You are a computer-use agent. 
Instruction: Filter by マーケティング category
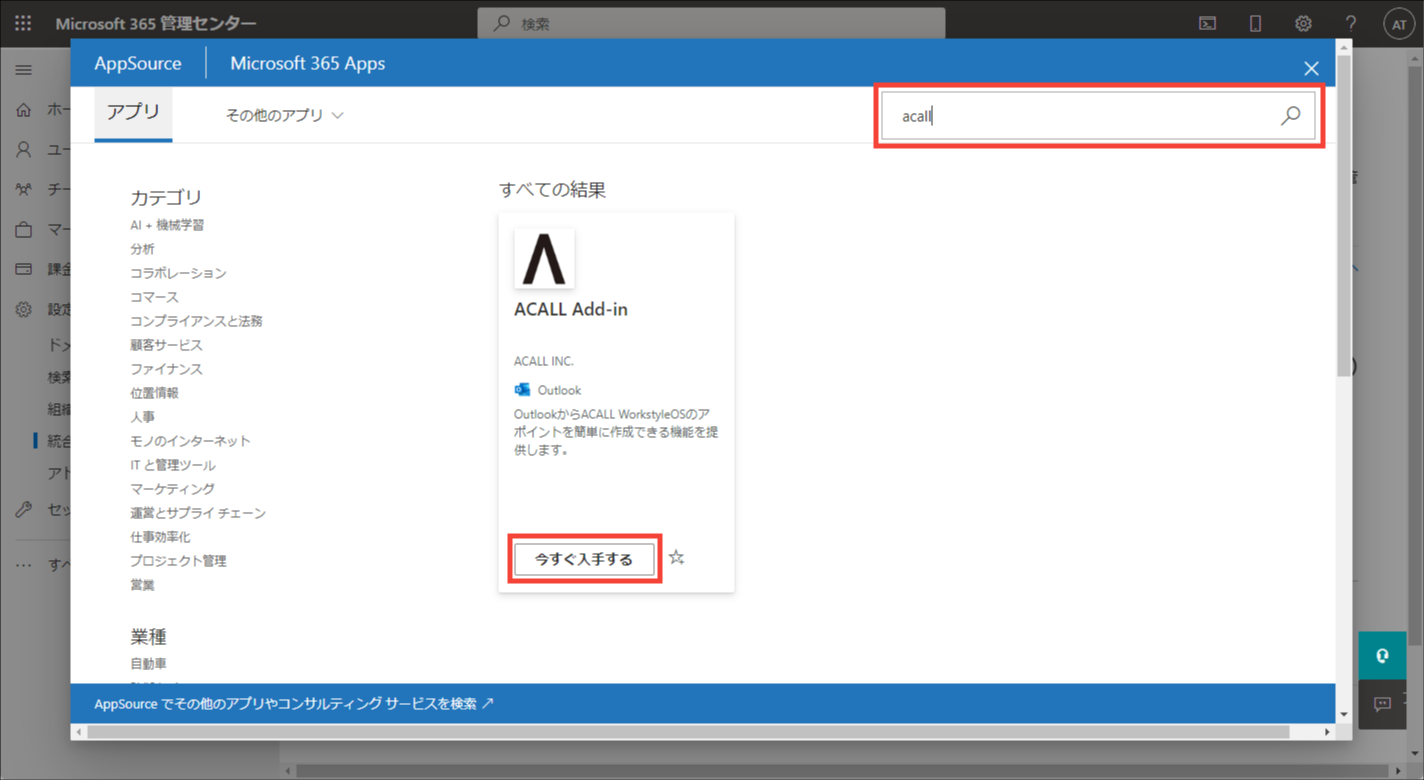click(172, 489)
